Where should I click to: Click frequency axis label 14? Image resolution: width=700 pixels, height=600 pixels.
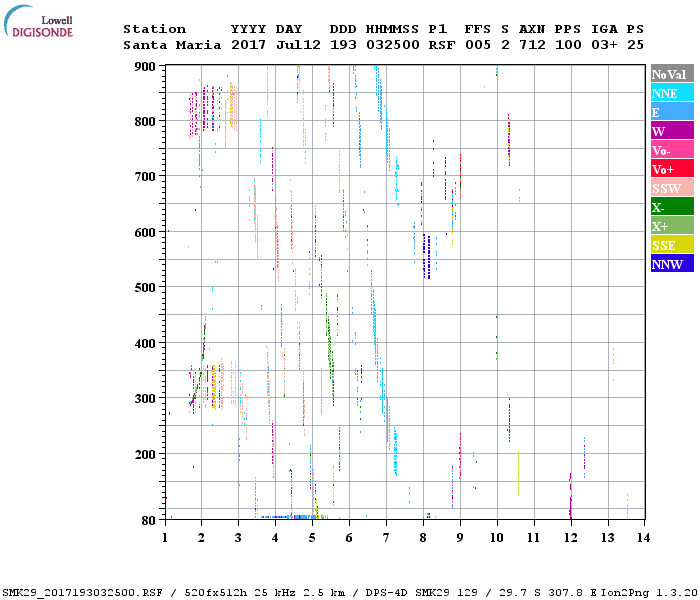(643, 538)
